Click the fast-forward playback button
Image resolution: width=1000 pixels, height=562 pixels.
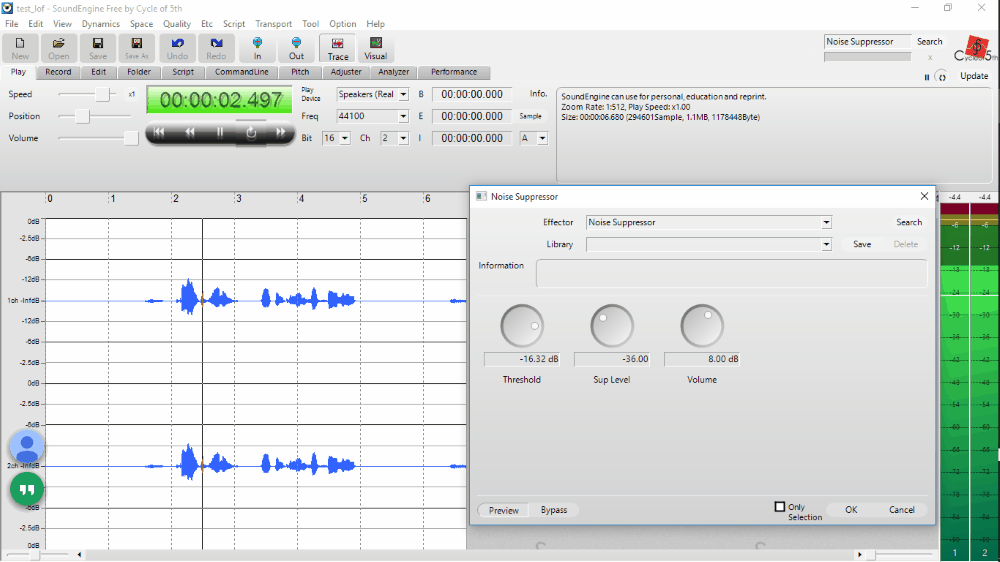tap(281, 132)
